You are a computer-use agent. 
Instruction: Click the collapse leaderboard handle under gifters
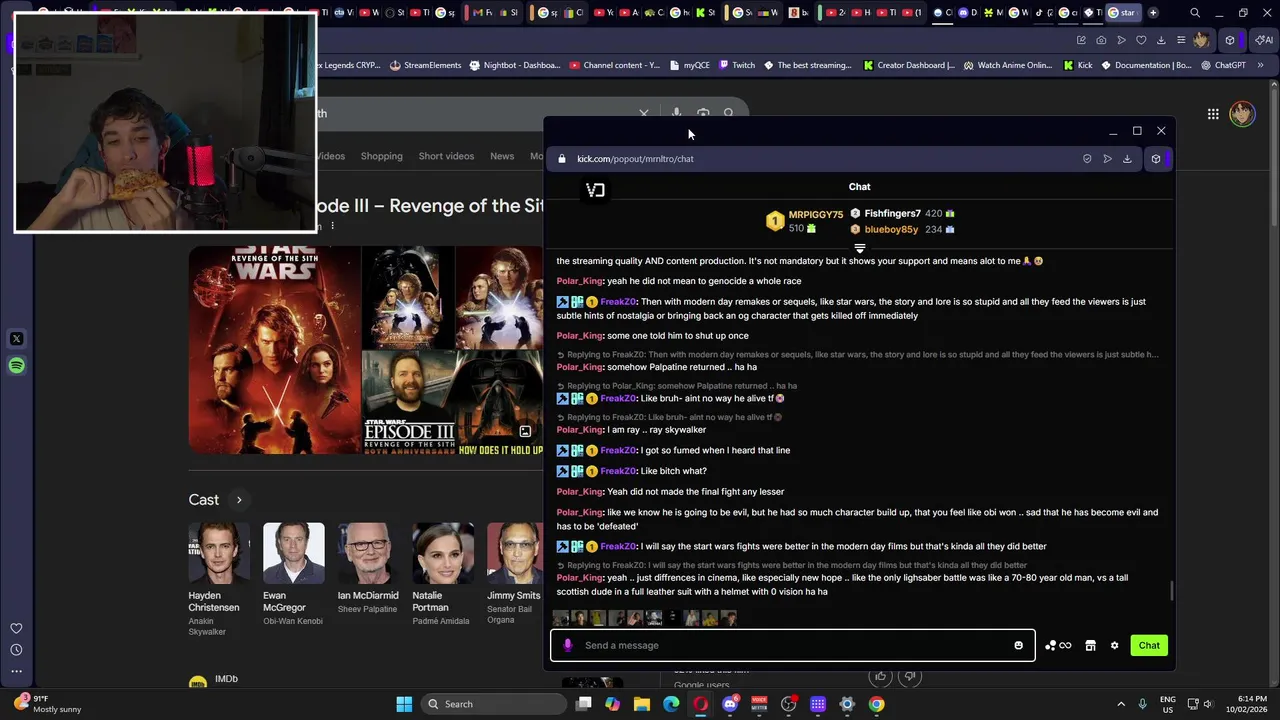(x=859, y=248)
